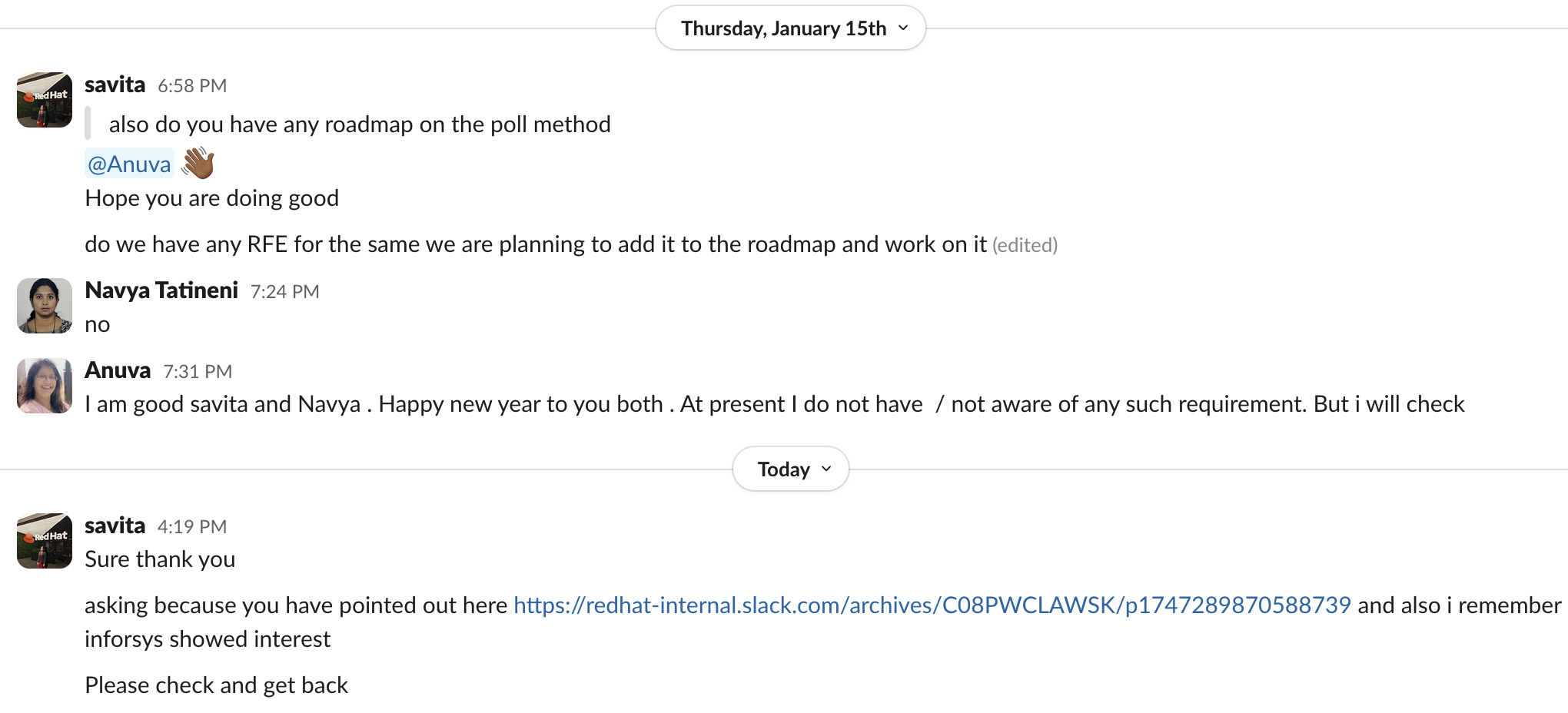Click the (edited) label
Viewport: 1568px width, 713px height.
pos(1025,245)
